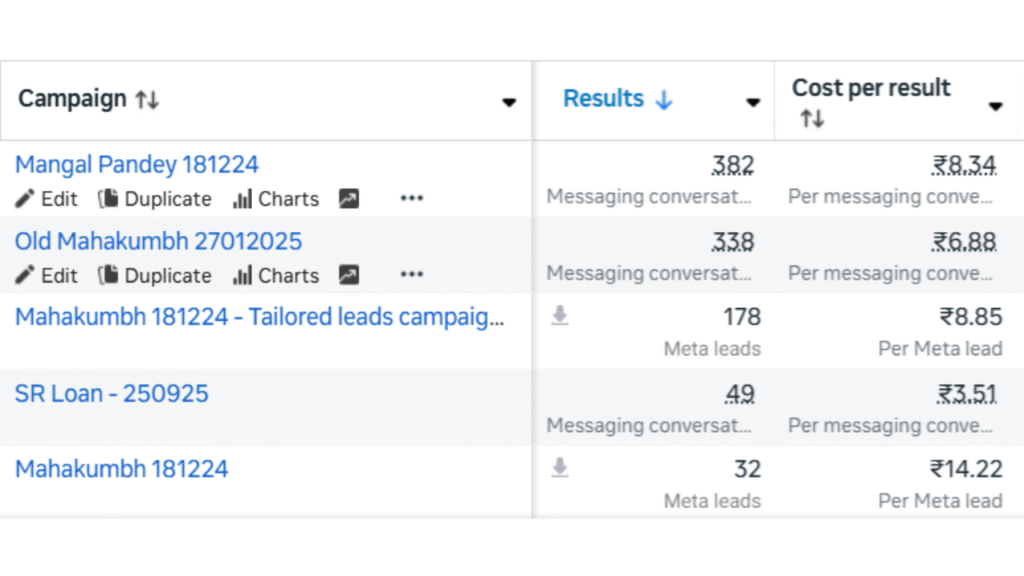Screen dimensions: 1024x576
Task: Open Charts for Old Mahakumbh 27012025 campaign
Action: click(243, 275)
